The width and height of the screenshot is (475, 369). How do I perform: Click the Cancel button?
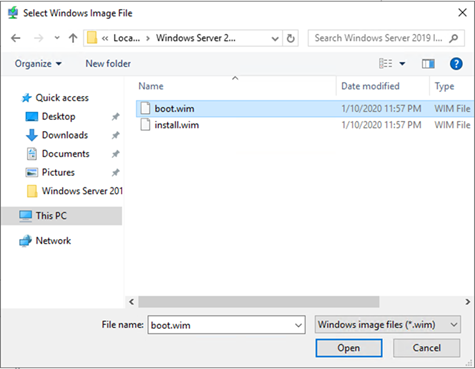pos(427,348)
